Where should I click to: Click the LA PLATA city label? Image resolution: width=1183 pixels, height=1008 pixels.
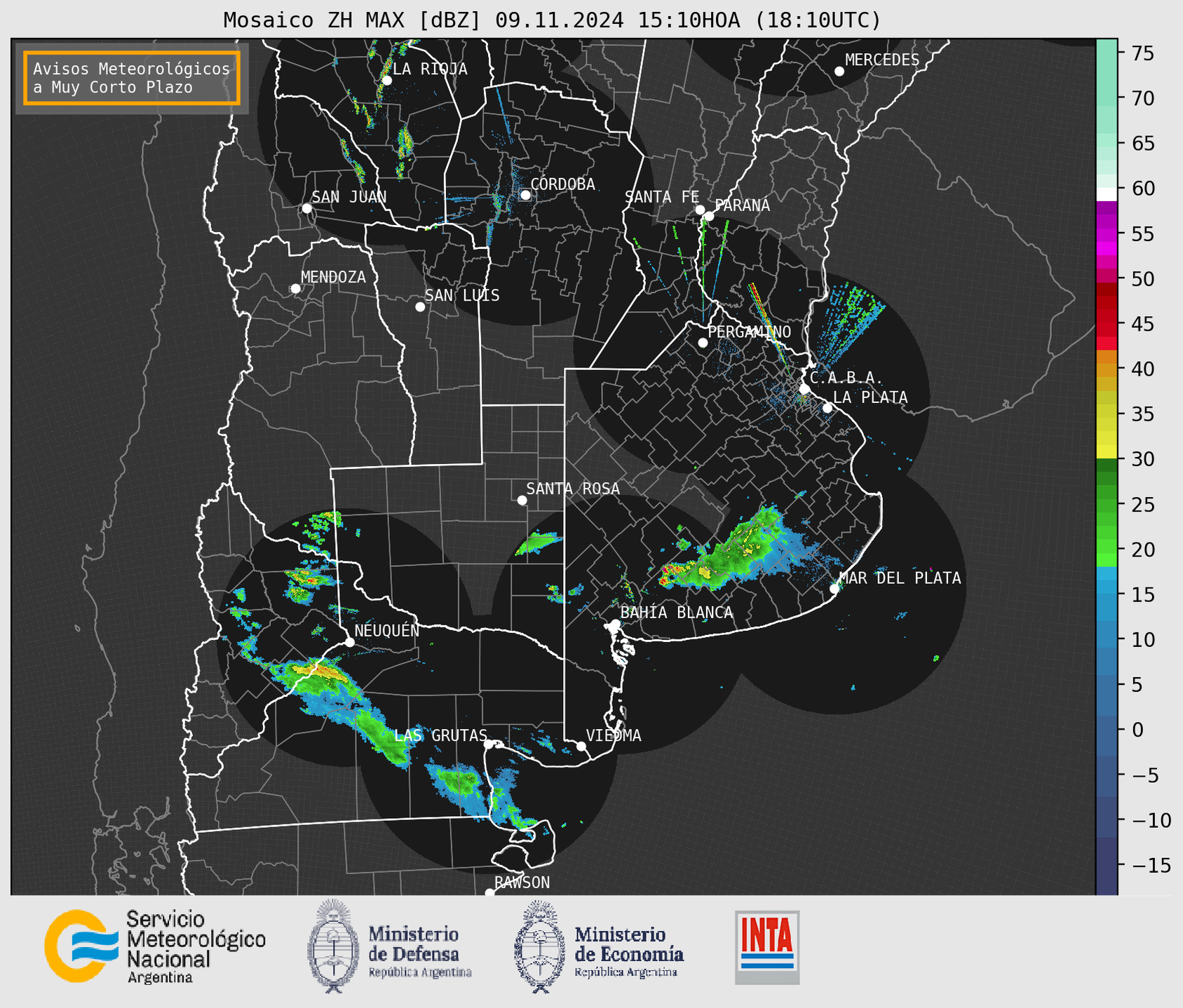tap(870, 397)
